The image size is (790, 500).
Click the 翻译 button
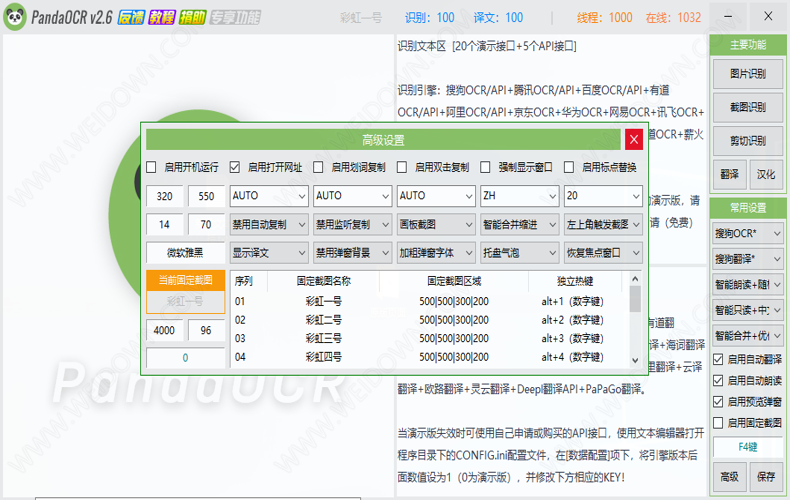pyautogui.click(x=729, y=174)
